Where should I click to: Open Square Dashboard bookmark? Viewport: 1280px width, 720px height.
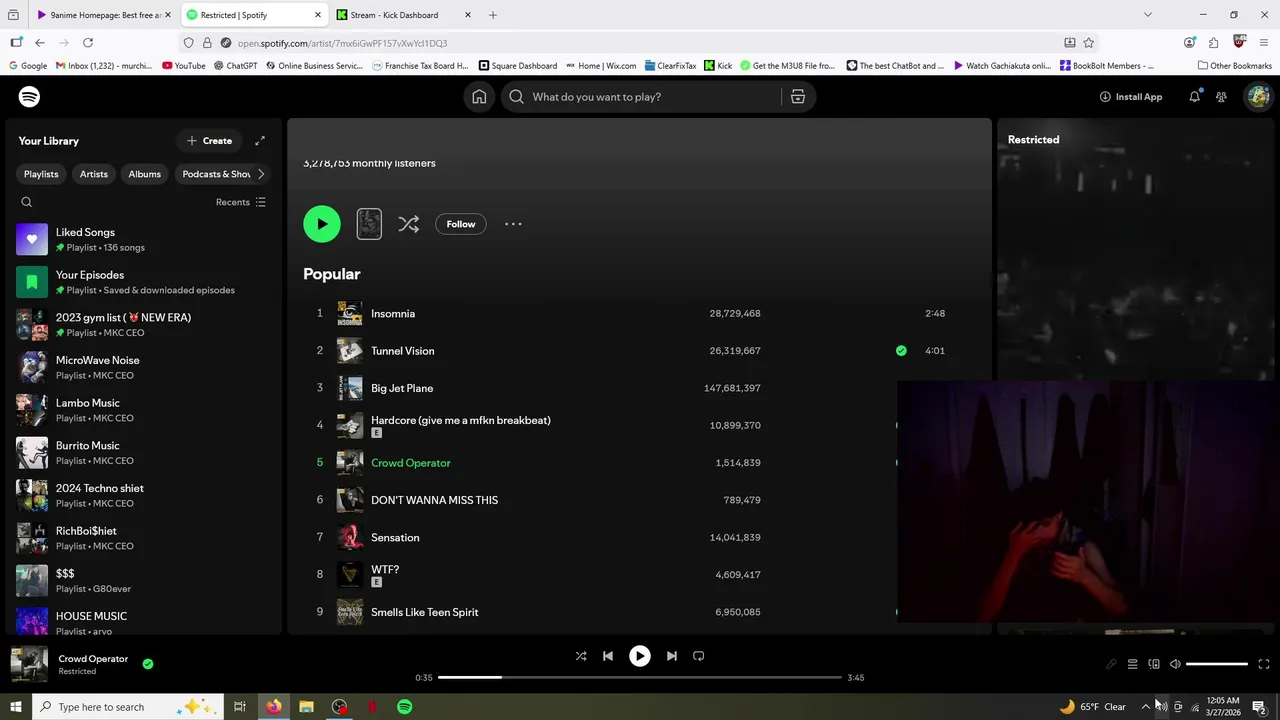(x=517, y=66)
